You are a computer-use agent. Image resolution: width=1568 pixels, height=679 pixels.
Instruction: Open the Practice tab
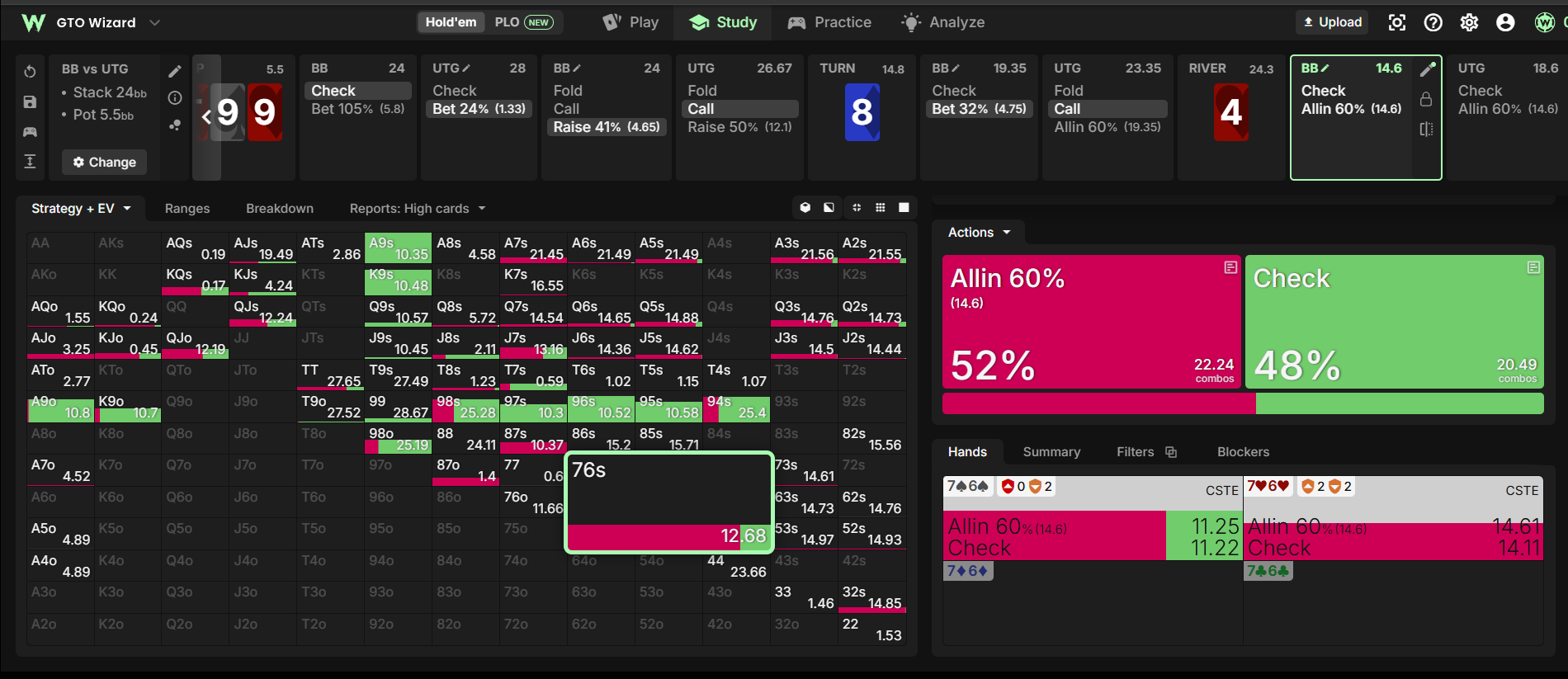(x=829, y=22)
